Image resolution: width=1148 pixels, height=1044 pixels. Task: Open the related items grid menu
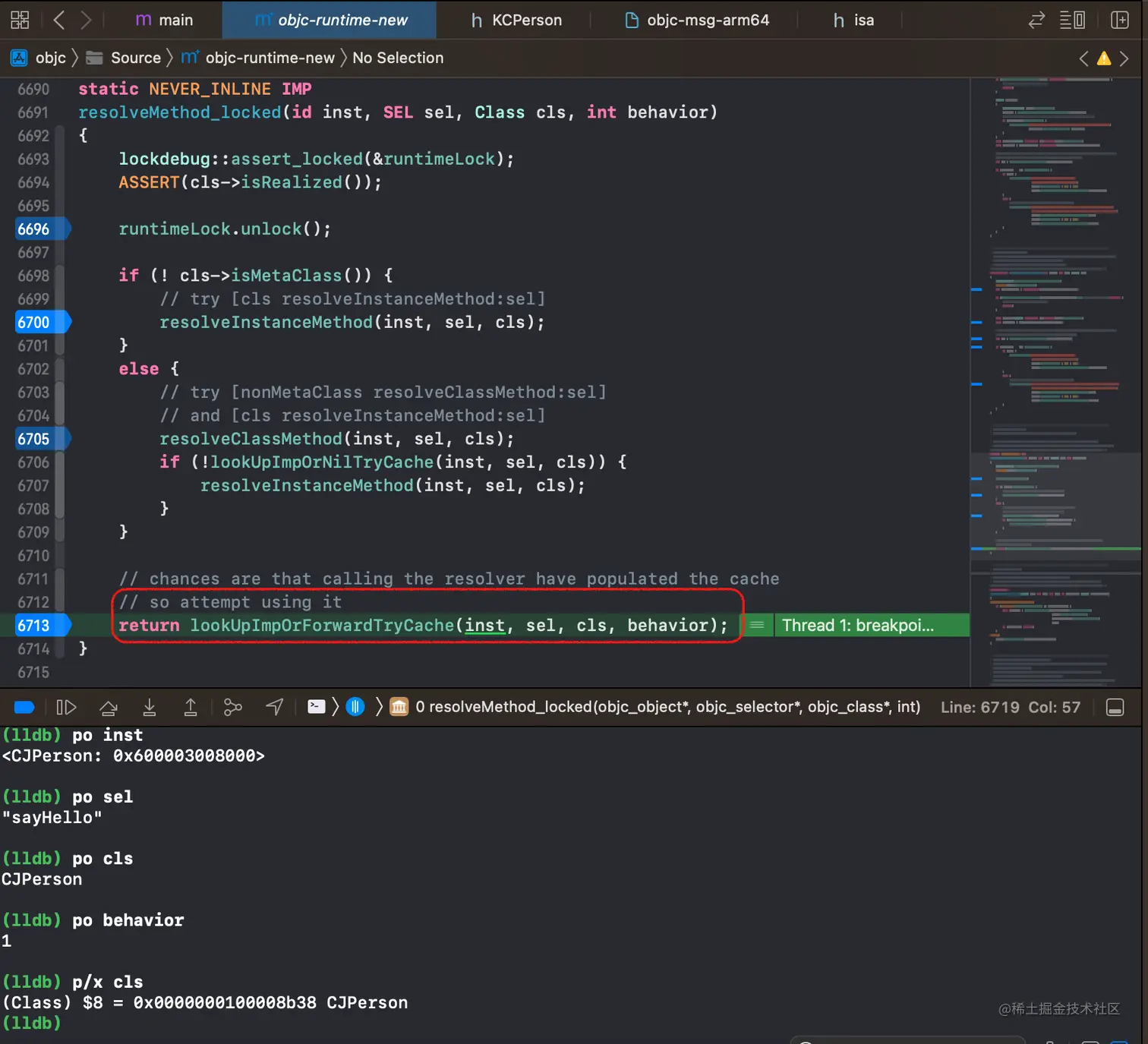(20, 20)
